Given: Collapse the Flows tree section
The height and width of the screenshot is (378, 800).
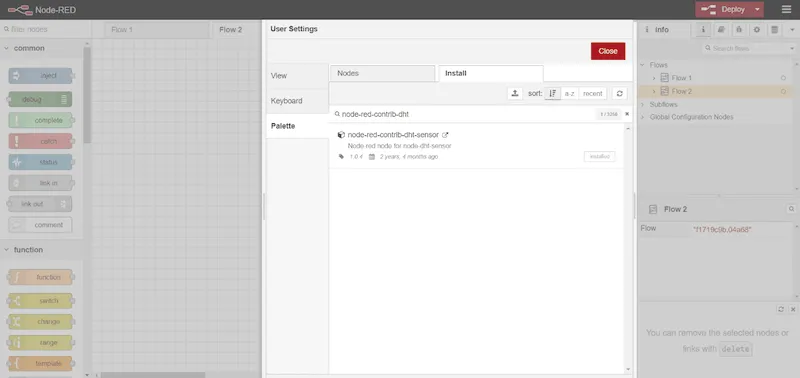Looking at the screenshot, I should [642, 65].
